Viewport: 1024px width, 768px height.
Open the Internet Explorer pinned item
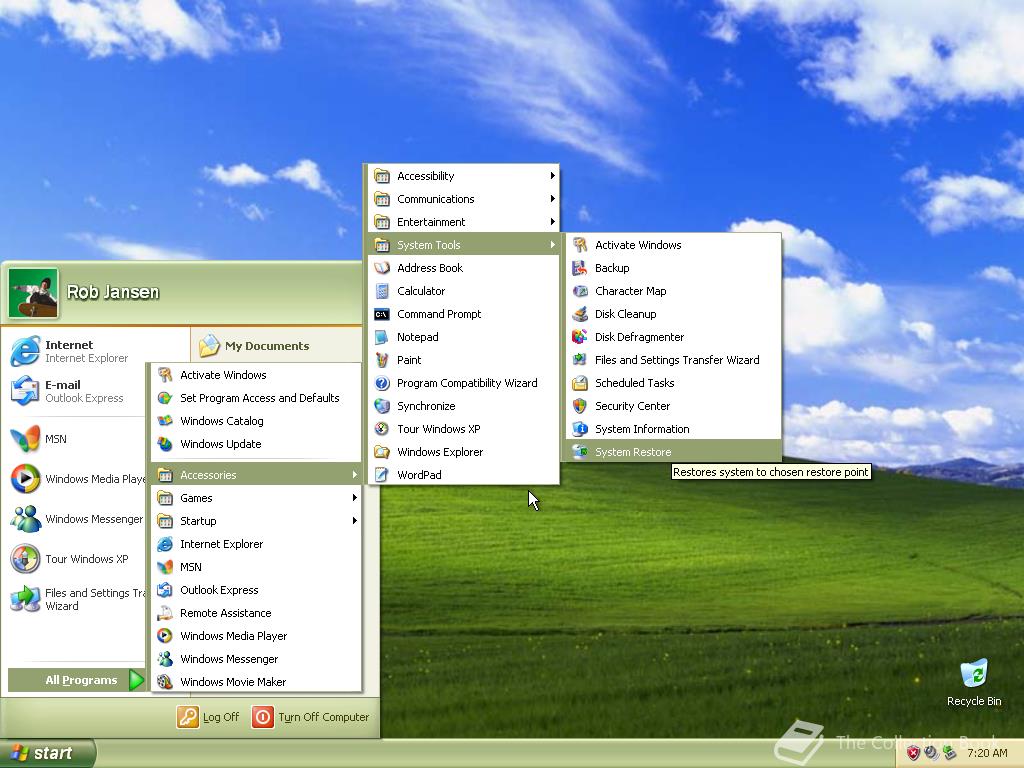pyautogui.click(x=77, y=351)
